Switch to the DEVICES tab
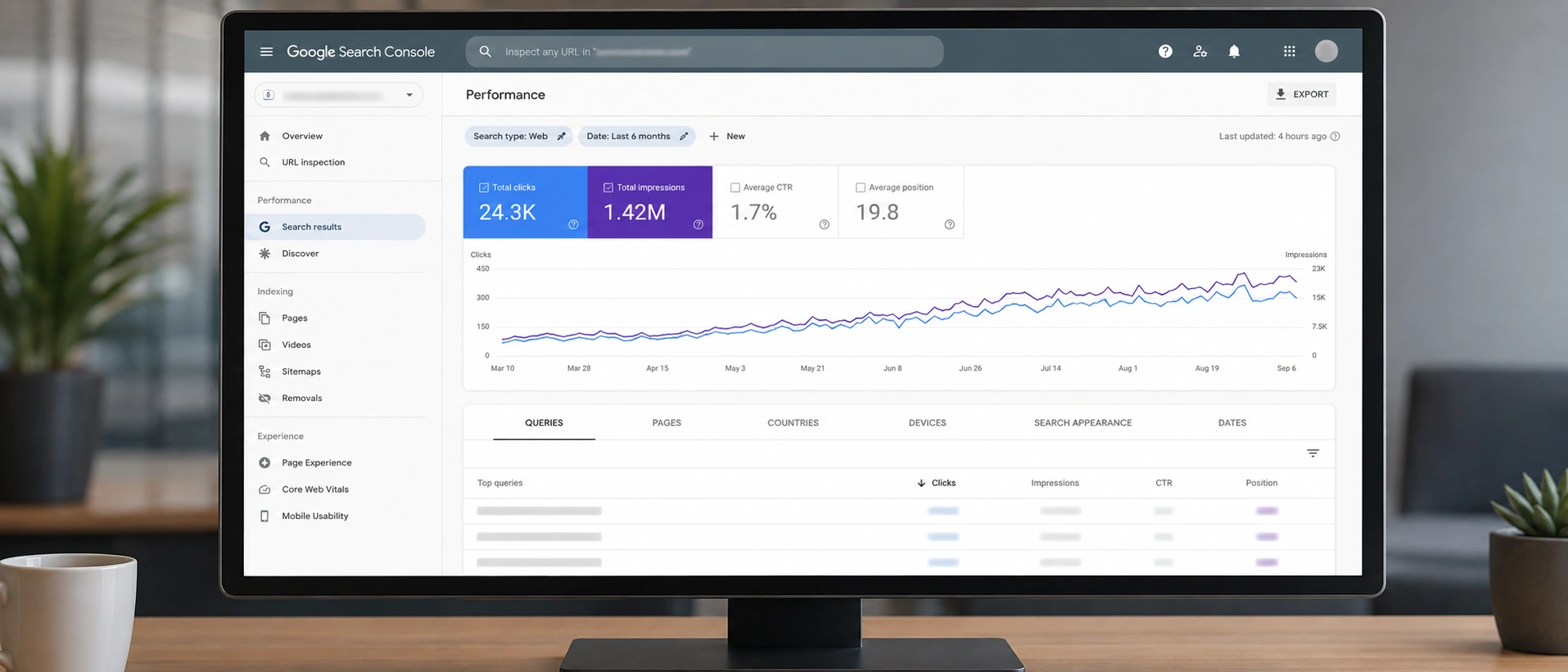 (927, 423)
